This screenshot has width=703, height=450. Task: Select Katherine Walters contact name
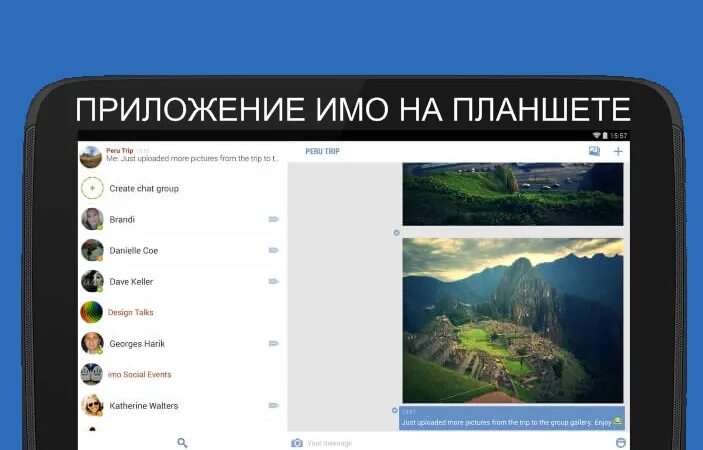[143, 406]
